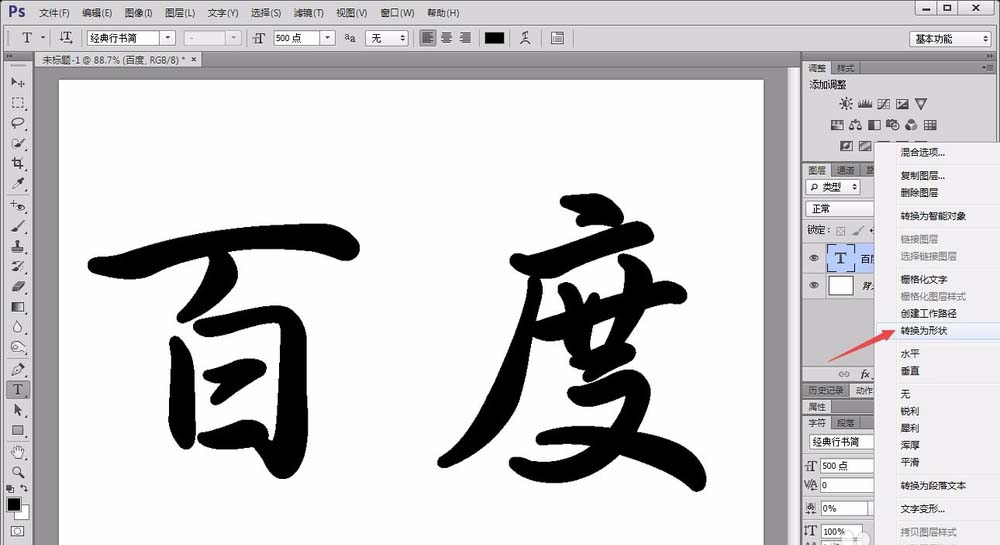This screenshot has height=545, width=1000.
Task: Select the Eyedropper tool
Action: point(18,184)
